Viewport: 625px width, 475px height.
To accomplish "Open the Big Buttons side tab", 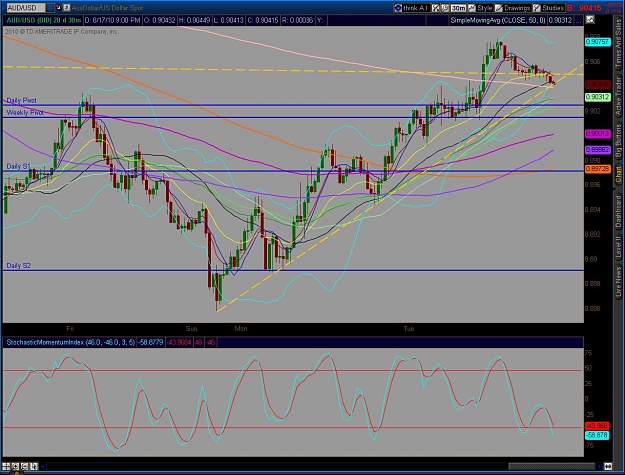I will click(x=619, y=141).
